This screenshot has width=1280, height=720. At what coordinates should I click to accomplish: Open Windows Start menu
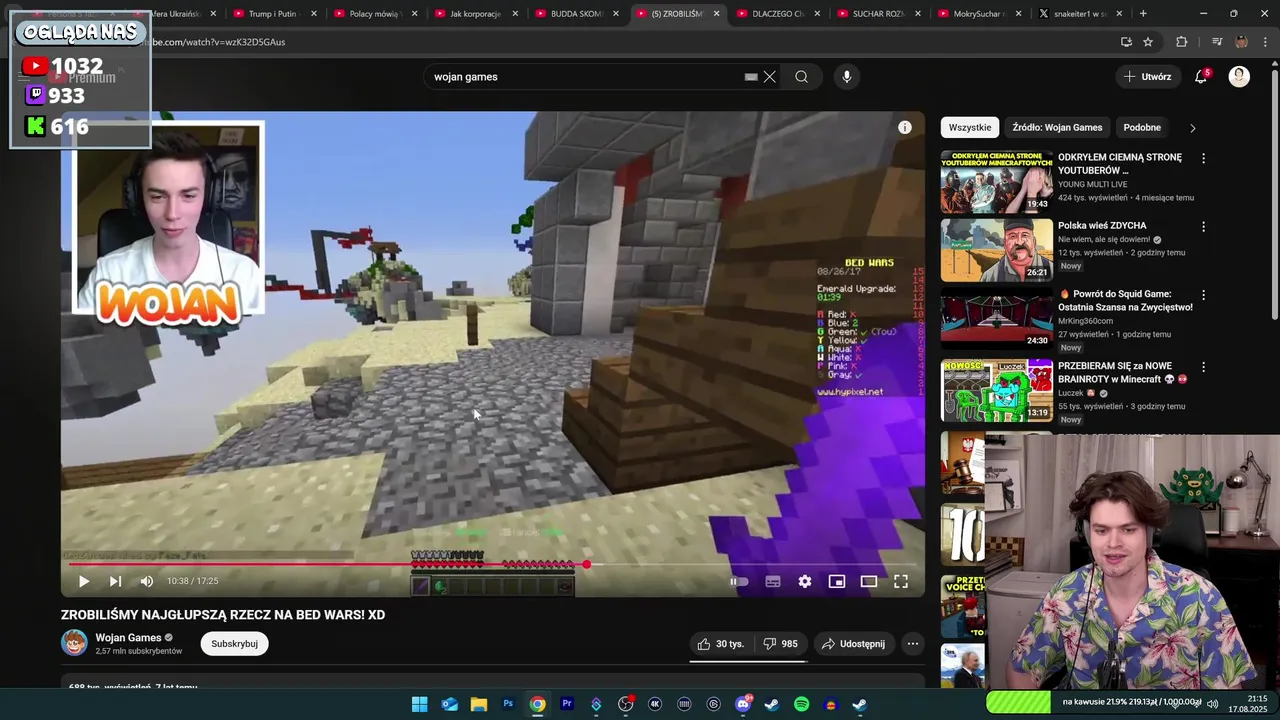click(420, 704)
